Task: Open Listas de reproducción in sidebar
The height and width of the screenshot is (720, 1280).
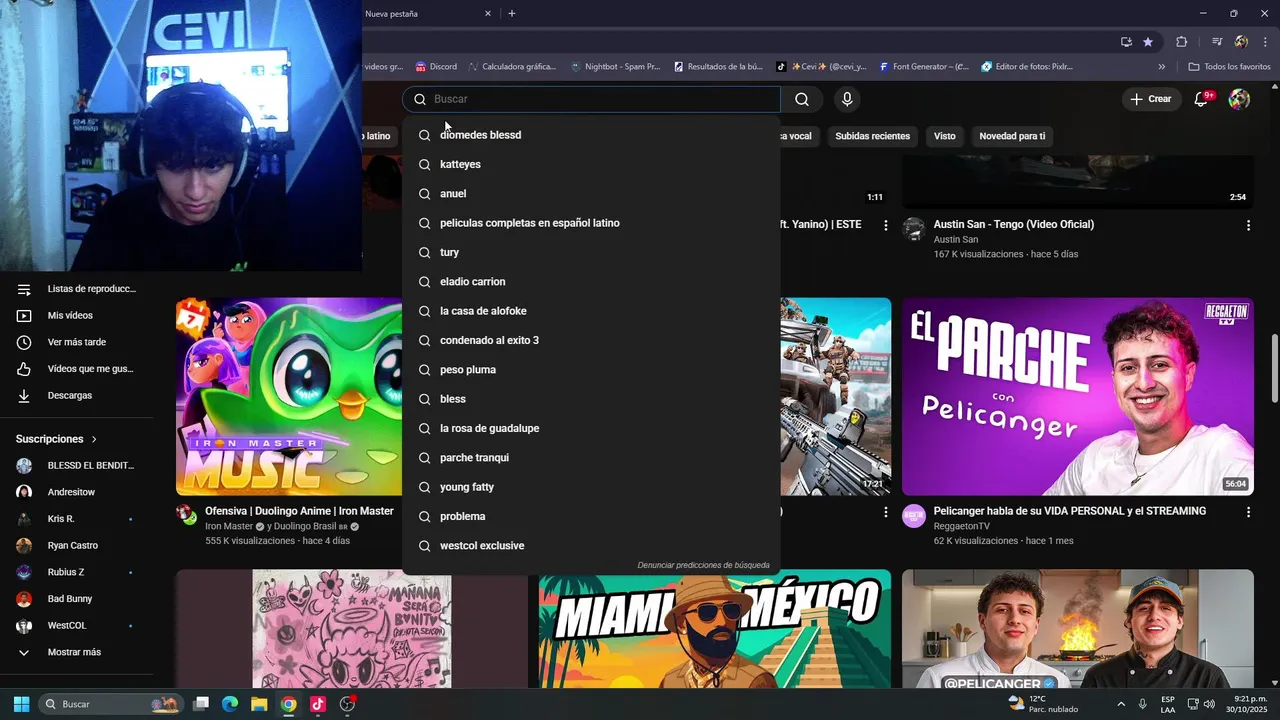Action: click(x=76, y=289)
